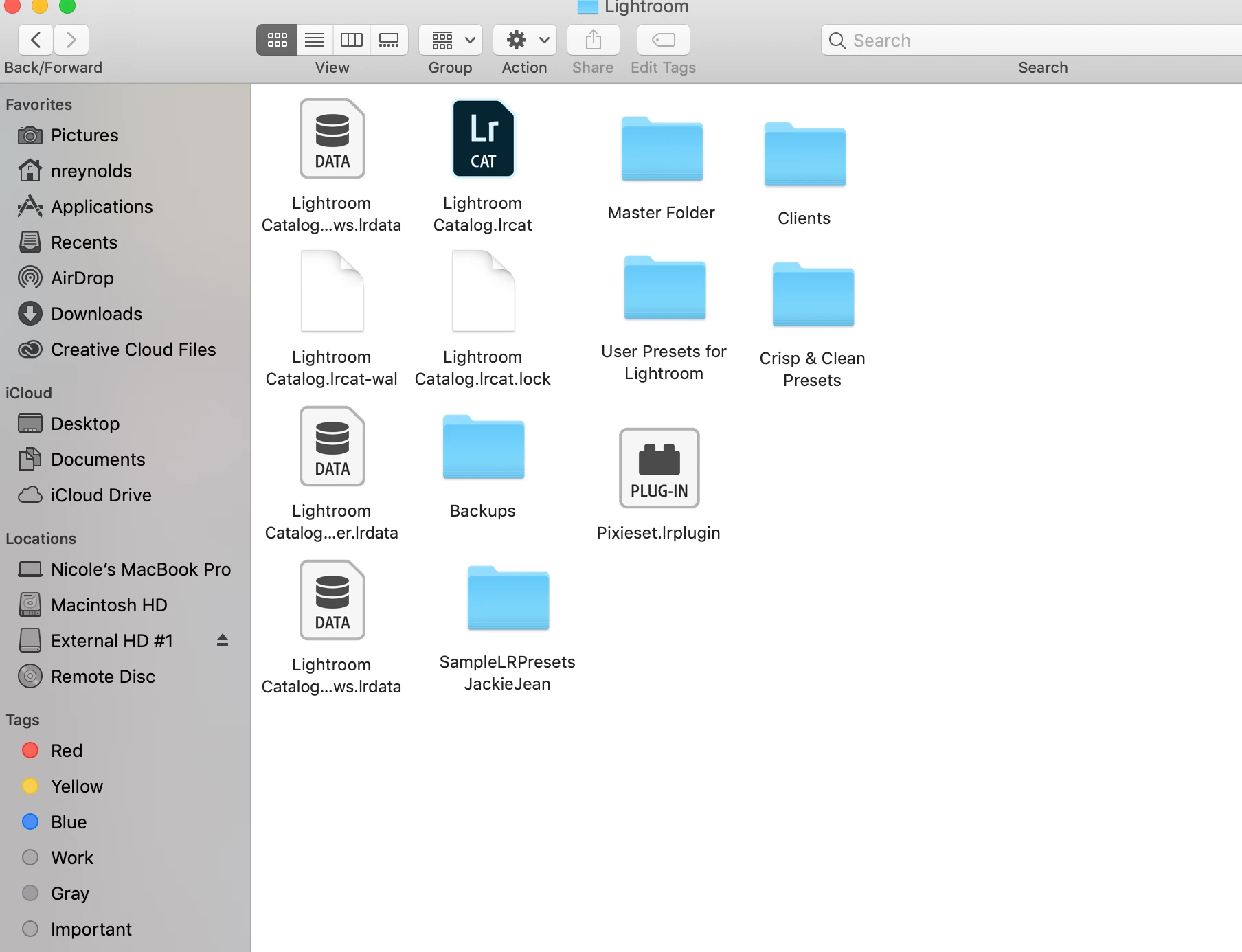
Task: Open Documents in sidebar
Action: coord(125,460)
